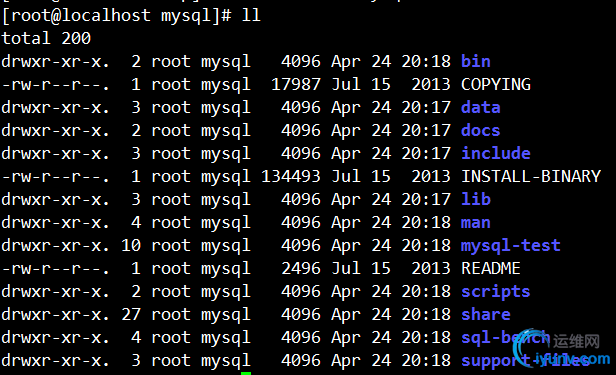
Task: Click the total 200 line
Action: [x=46, y=38]
